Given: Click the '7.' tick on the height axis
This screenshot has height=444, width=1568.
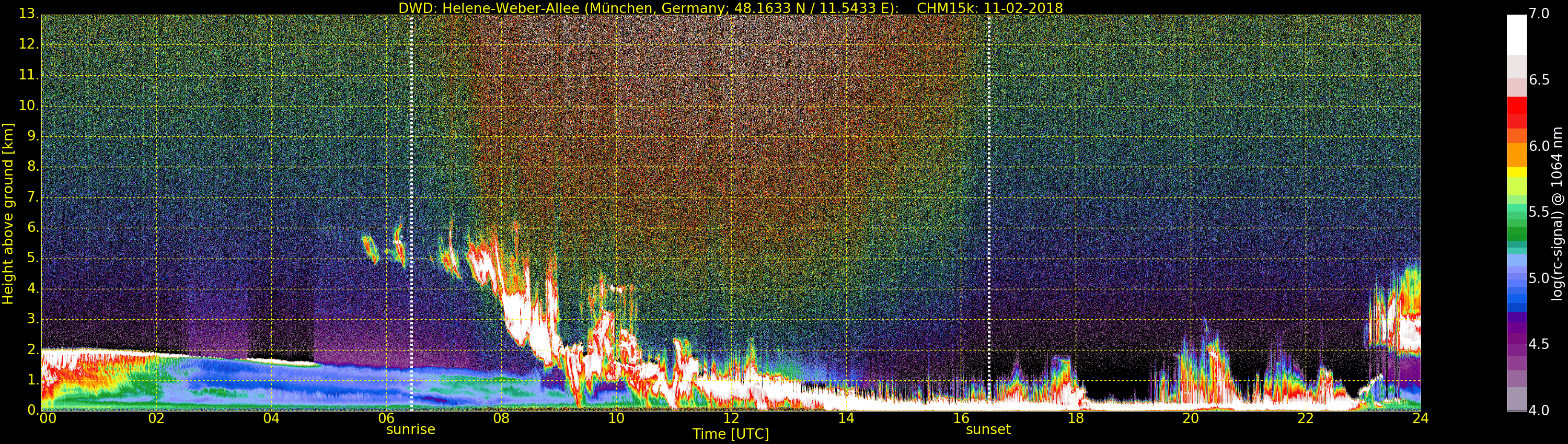Looking at the screenshot, I should 33,197.
